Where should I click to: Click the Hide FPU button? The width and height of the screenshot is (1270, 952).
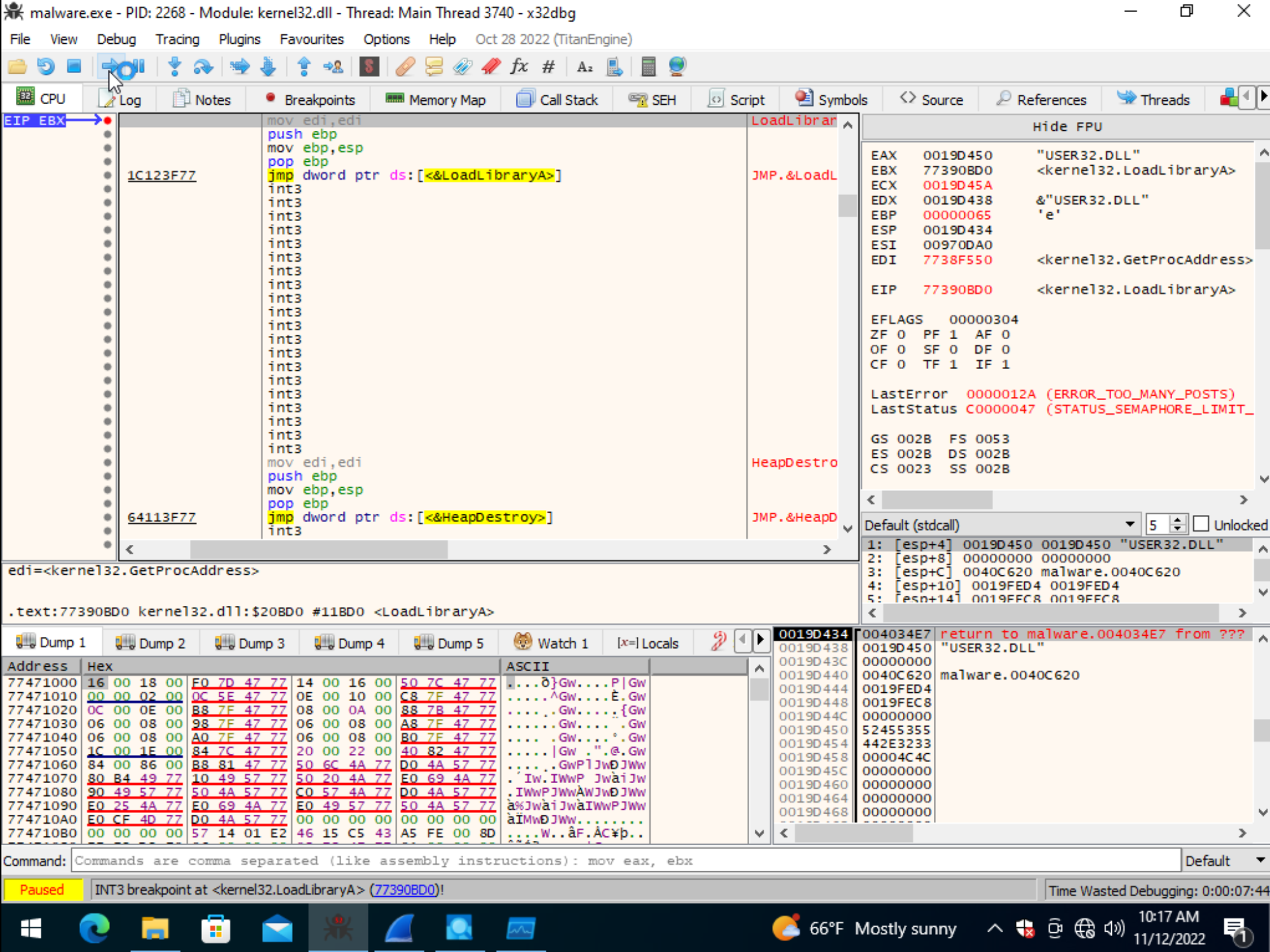[1067, 126]
